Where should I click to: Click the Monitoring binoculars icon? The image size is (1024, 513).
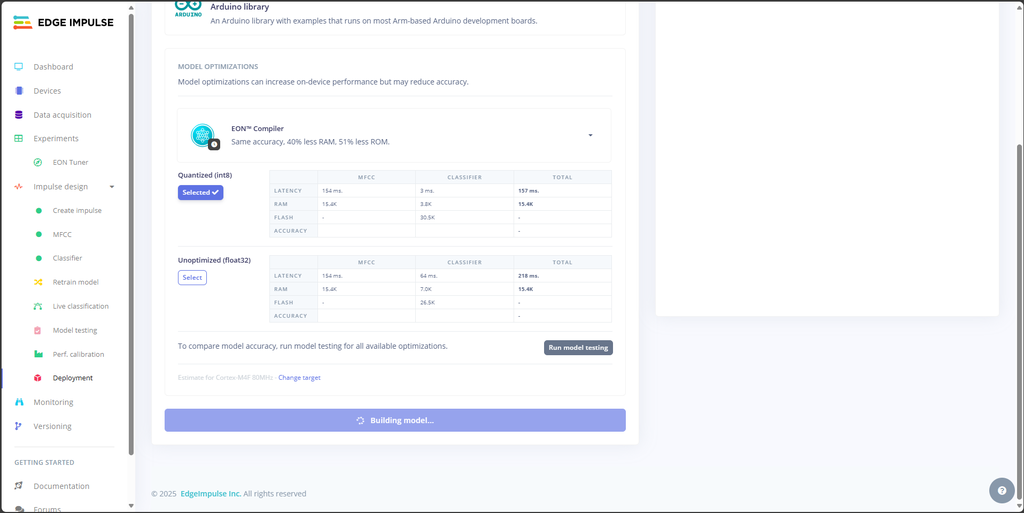pos(19,402)
